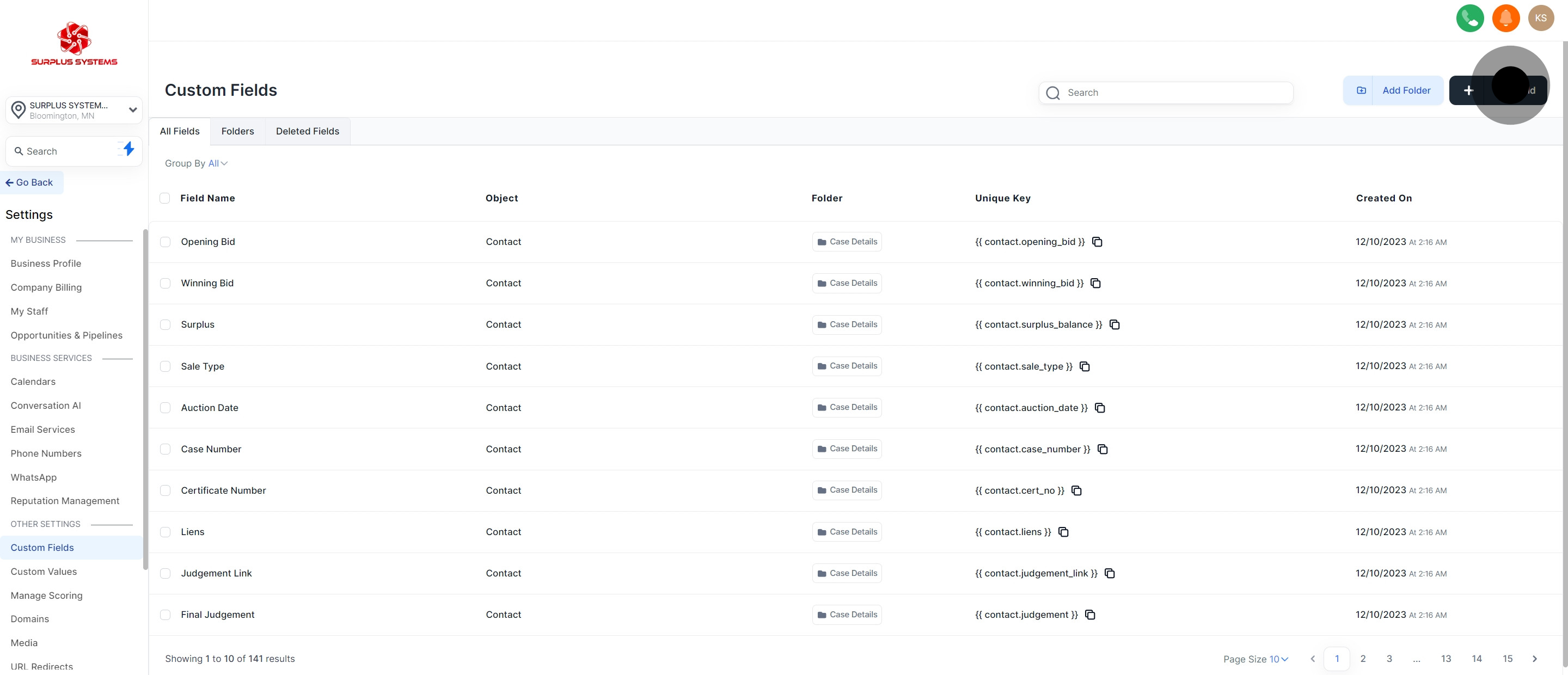
Task: Switch to the Folders tab
Action: tap(237, 132)
